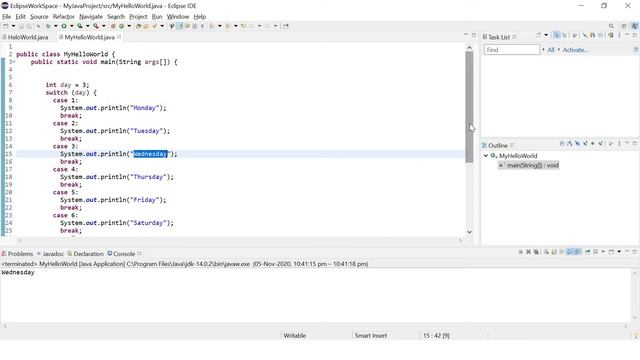This screenshot has height=360, width=640.
Task: Click Remove Launch X icon in console
Action: [x=529, y=252]
